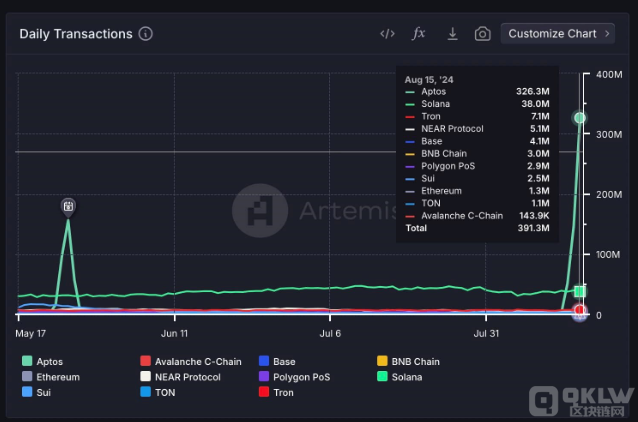This screenshot has width=638, height=422.
Task: Open the embed code icon
Action: click(x=387, y=34)
